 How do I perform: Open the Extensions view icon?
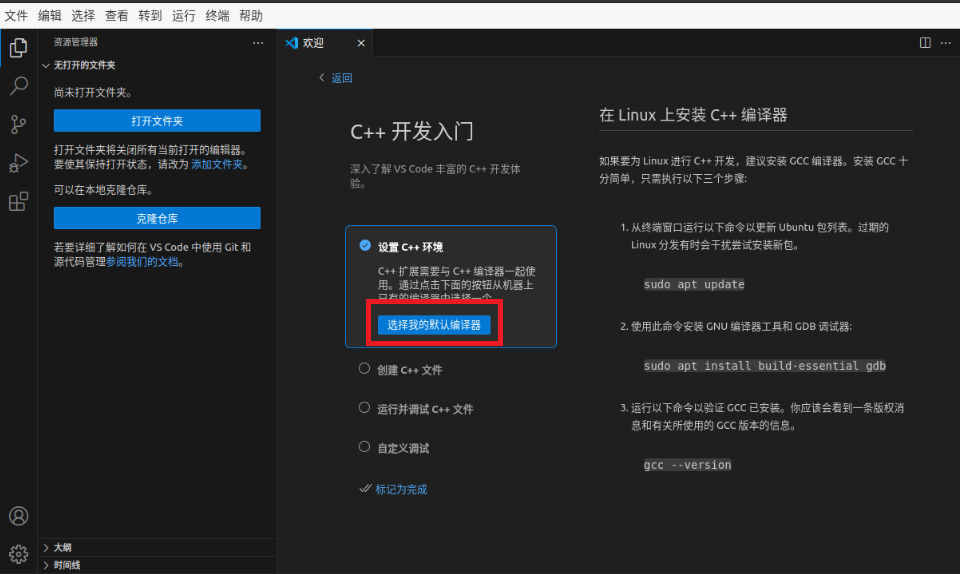click(18, 201)
